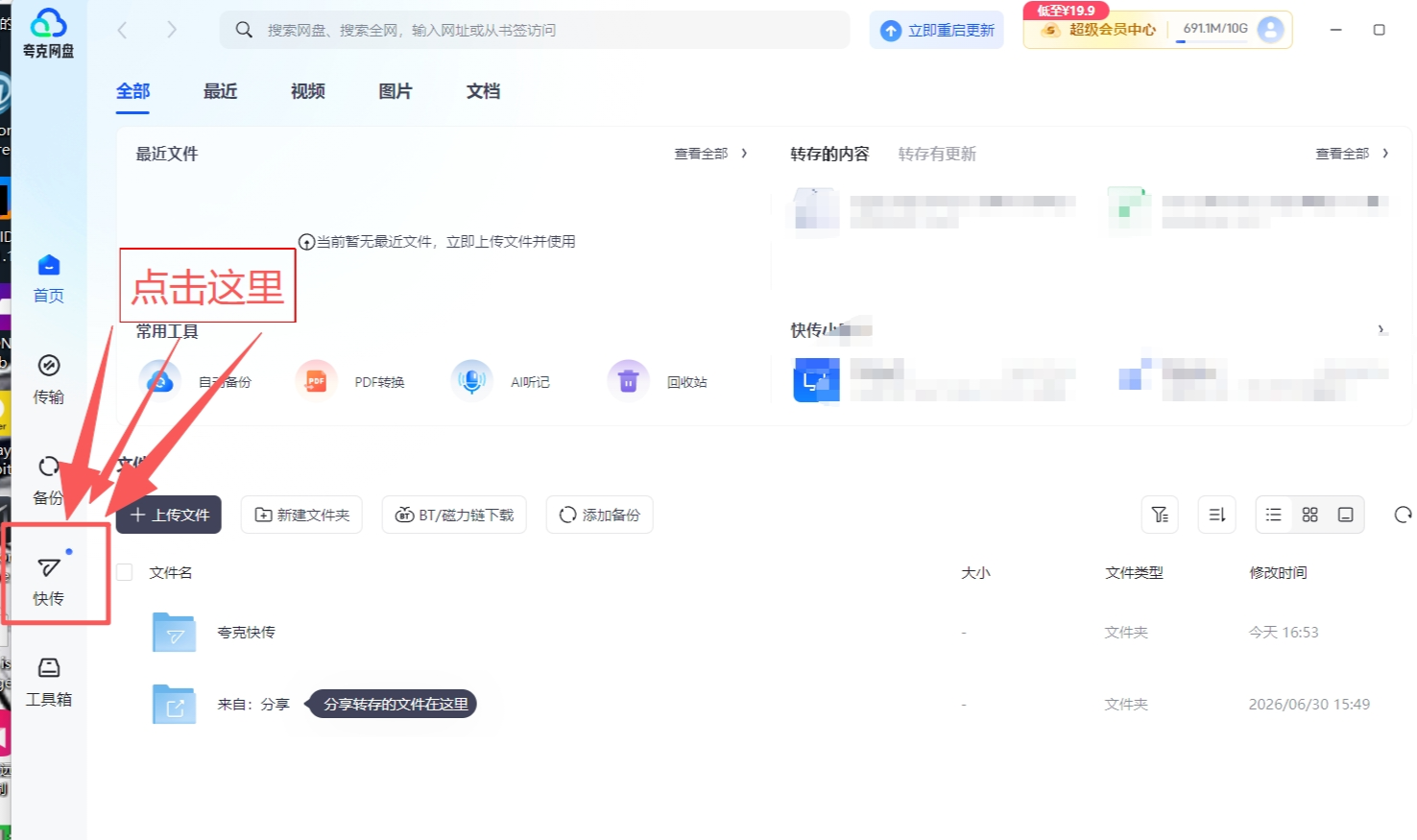Open the user avatar profile

1270,30
